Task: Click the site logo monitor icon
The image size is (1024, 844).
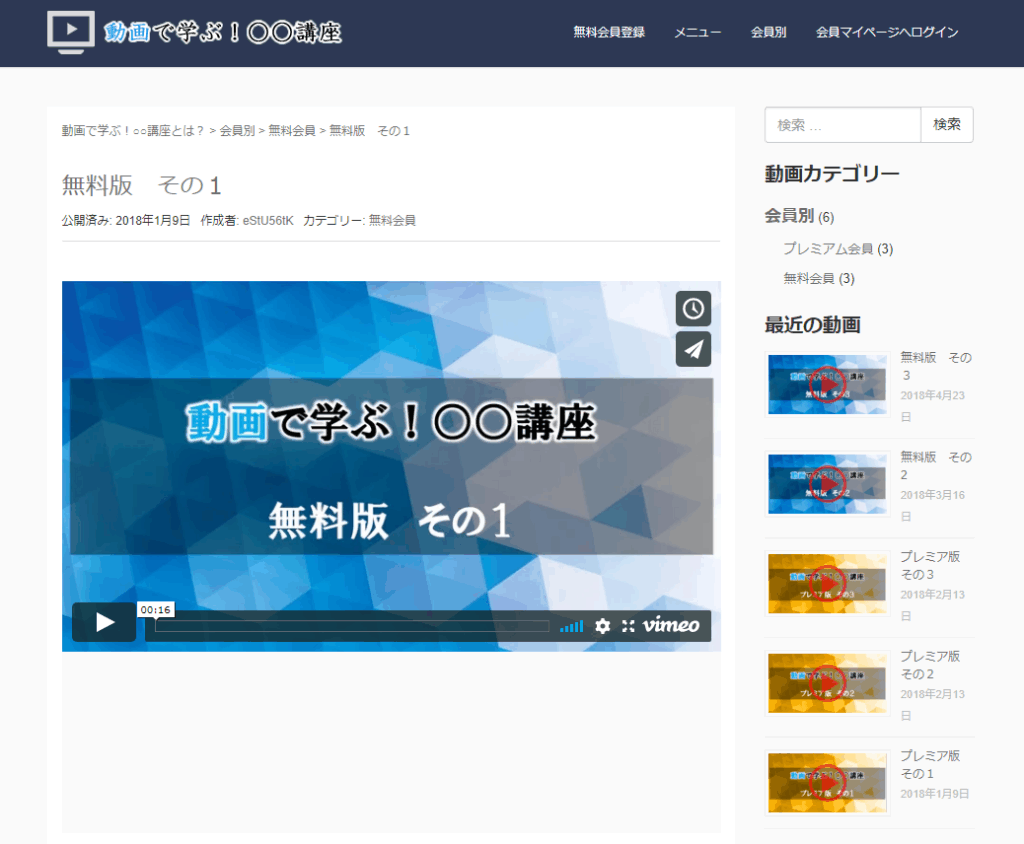Action: tap(71, 32)
